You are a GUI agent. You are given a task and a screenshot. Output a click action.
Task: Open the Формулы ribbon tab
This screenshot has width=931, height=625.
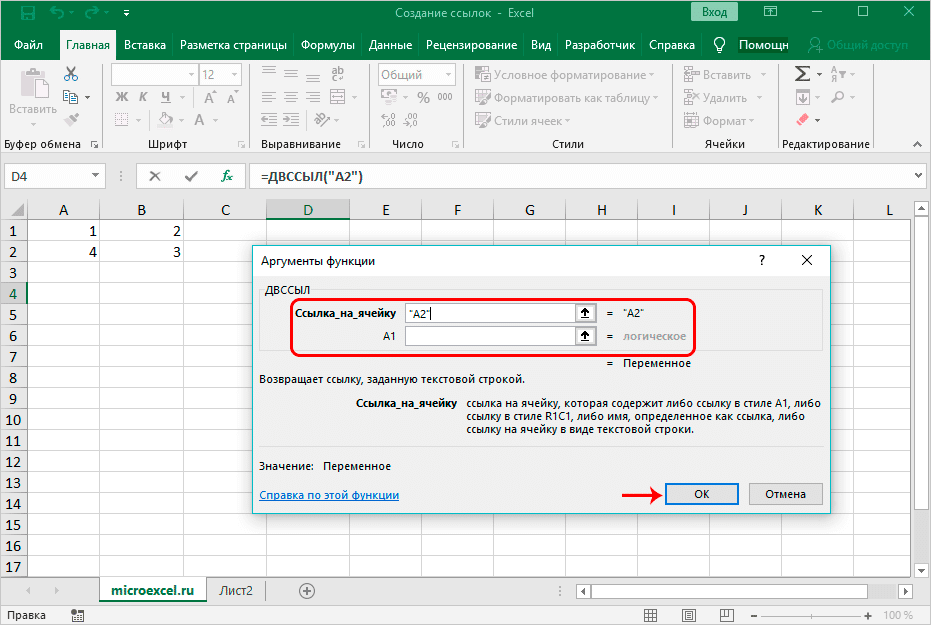point(328,45)
